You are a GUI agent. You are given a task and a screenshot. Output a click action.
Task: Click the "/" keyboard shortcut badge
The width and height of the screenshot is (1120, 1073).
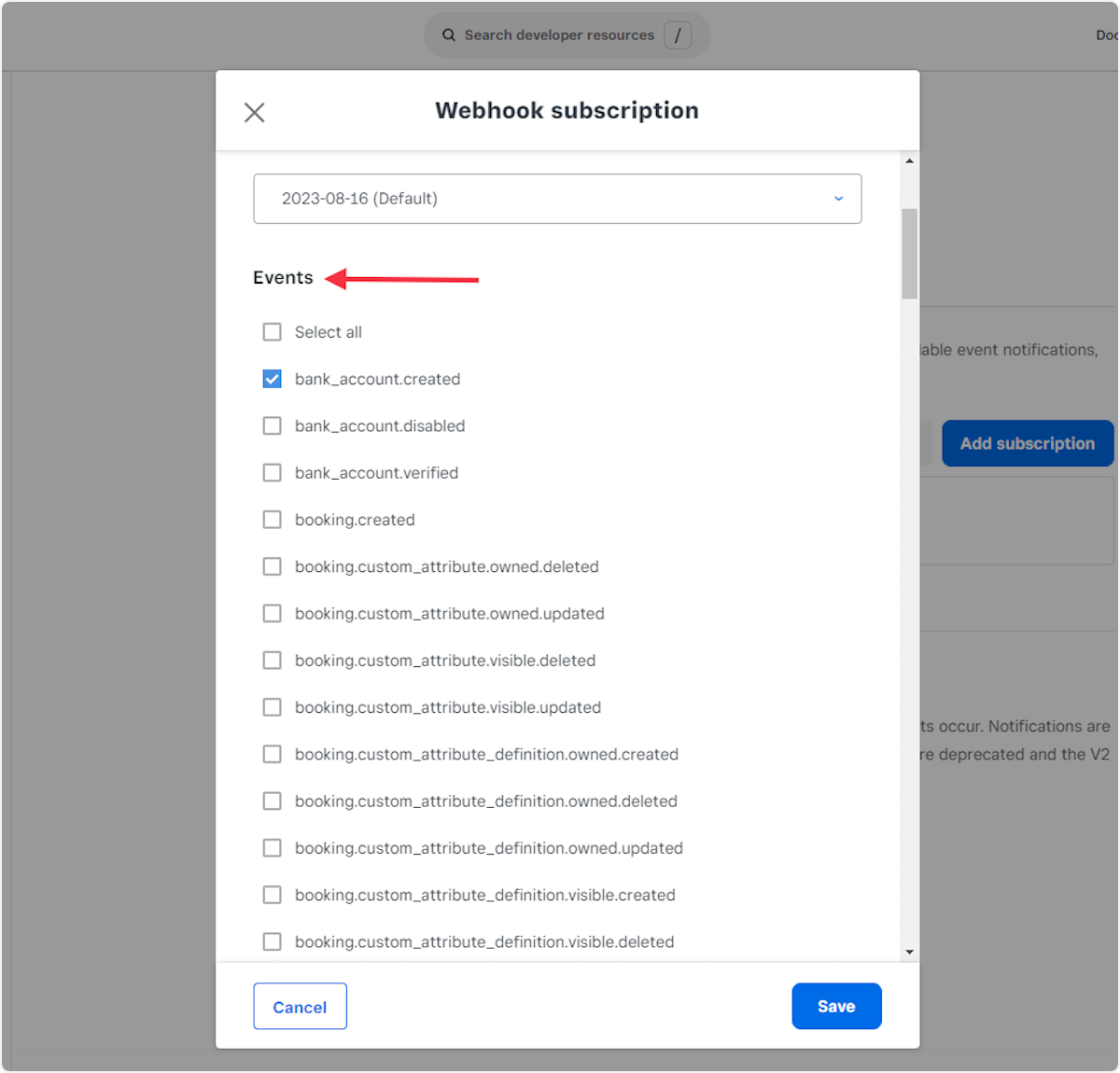click(678, 35)
